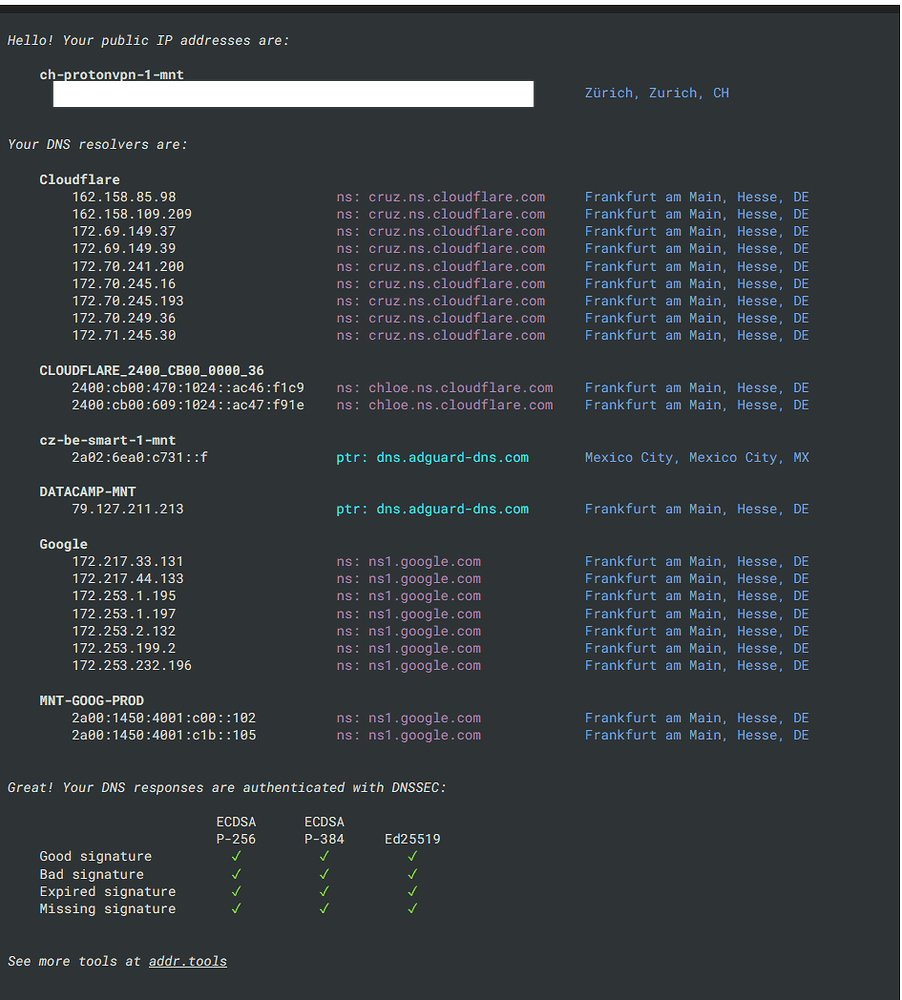This screenshot has width=902, height=1000.
Task: Click Frankfurt location beside 79.127.211.213
Action: [697, 509]
